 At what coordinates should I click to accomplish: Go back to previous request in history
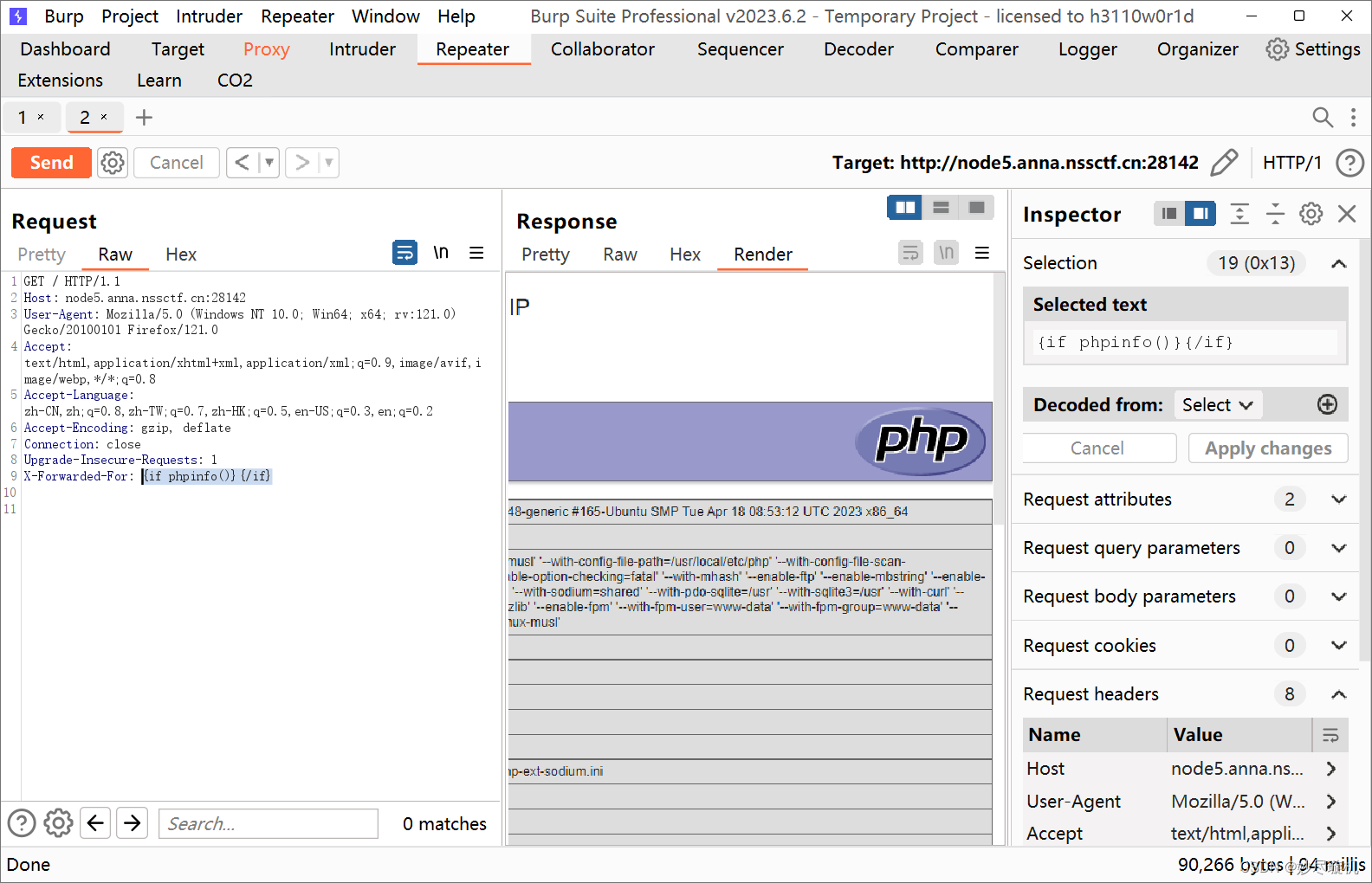click(243, 163)
